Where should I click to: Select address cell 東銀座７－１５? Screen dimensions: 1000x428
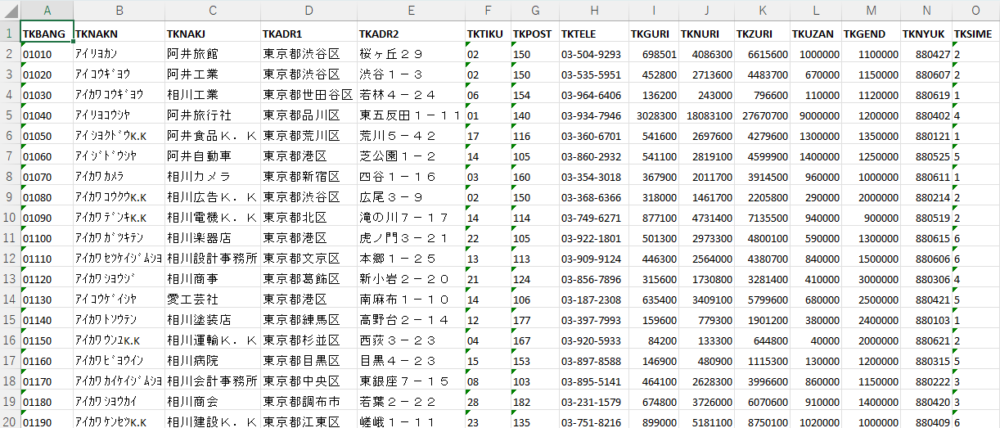click(x=409, y=381)
